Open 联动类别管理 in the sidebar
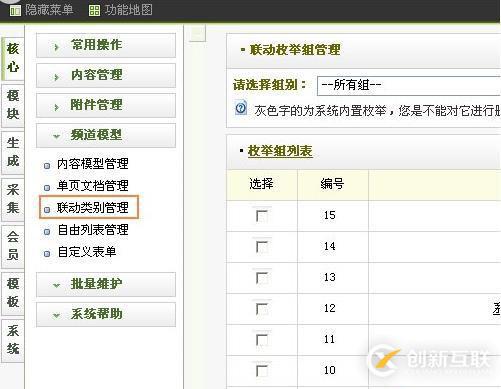 click(93, 208)
